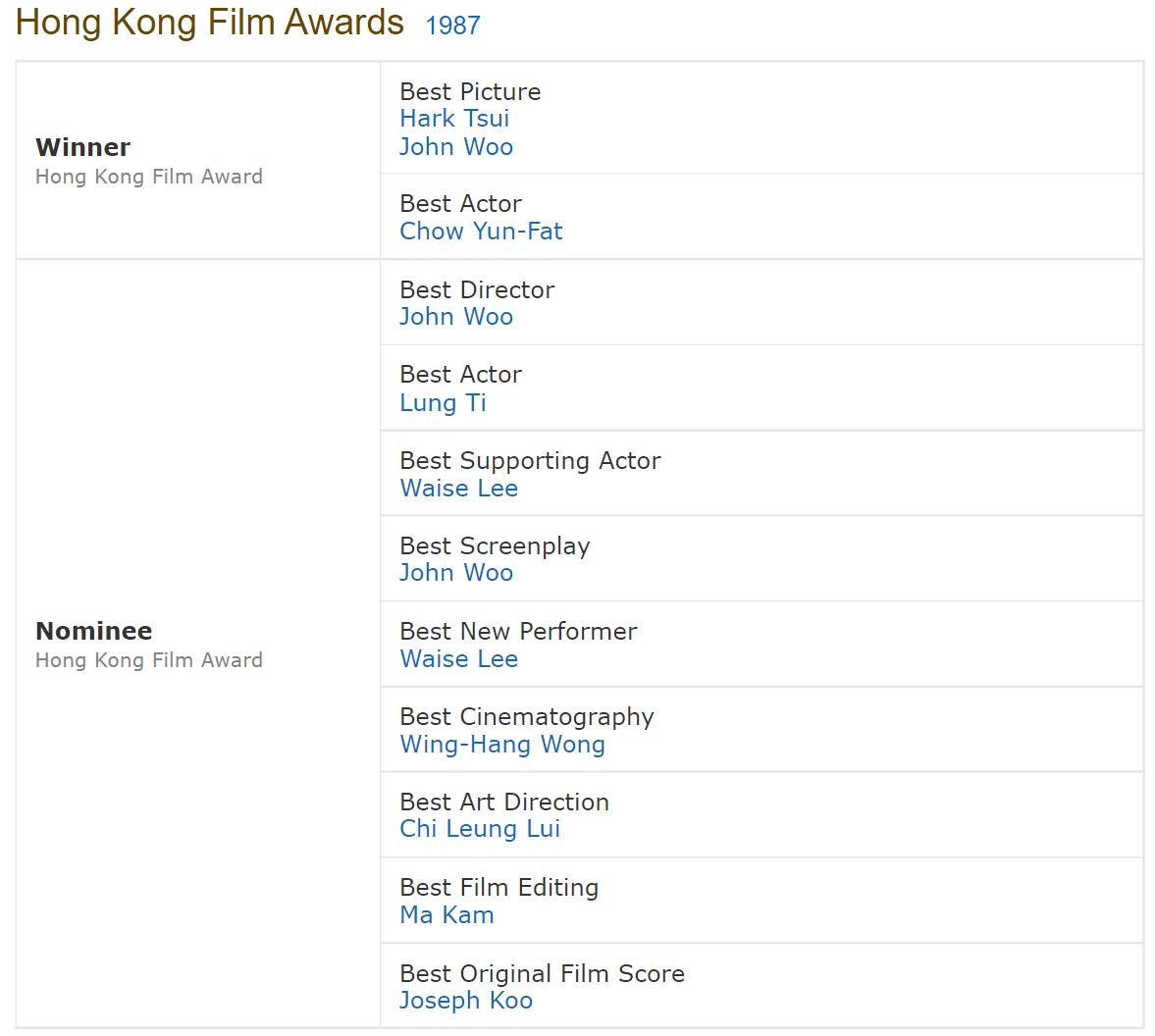
Task: Open John Woo under Best Director
Action: click(456, 317)
